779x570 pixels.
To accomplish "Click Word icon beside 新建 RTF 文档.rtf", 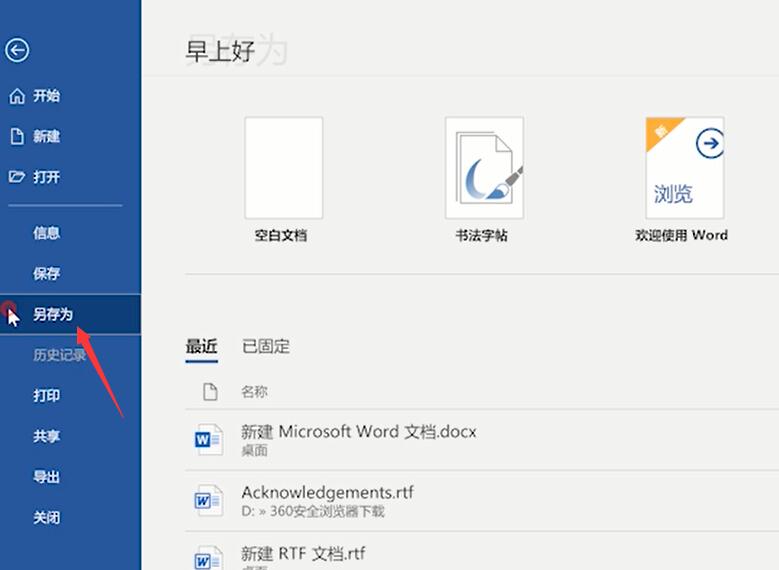I will [x=208, y=558].
